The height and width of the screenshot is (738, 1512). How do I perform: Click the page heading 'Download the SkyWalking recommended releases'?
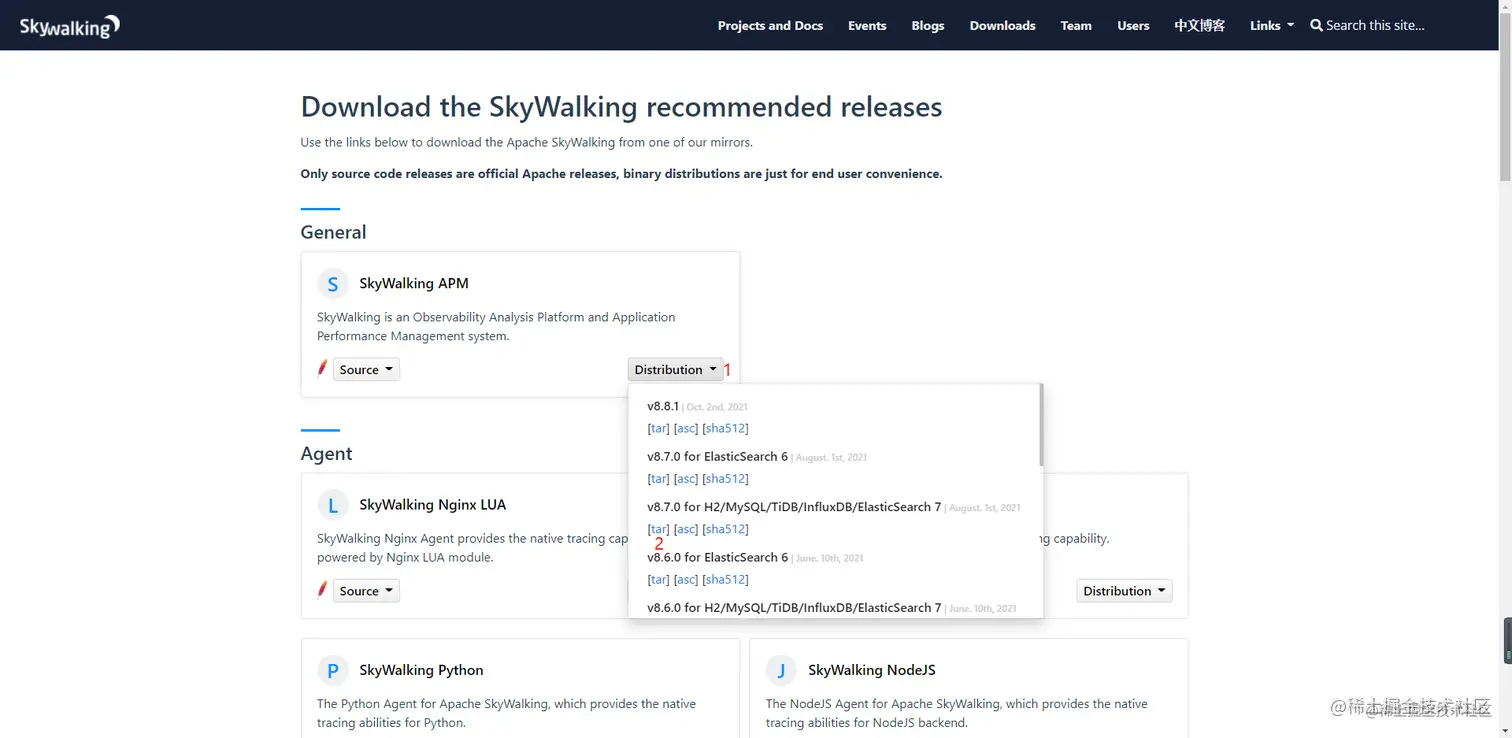(621, 107)
